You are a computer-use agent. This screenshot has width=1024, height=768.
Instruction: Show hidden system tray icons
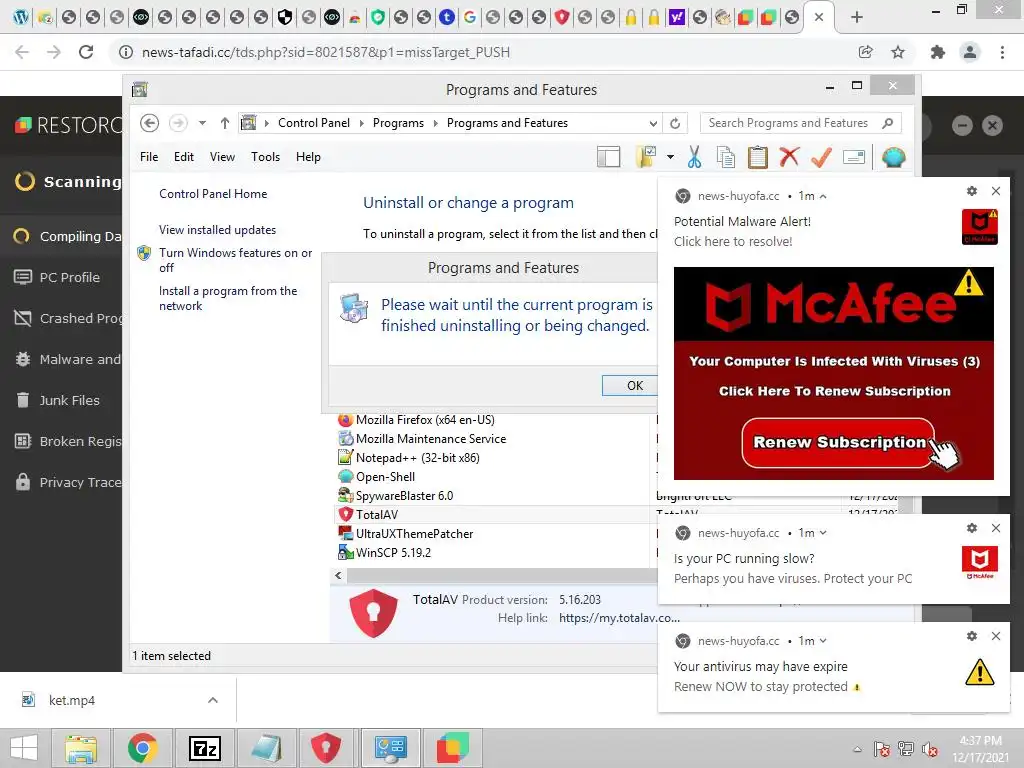tap(857, 749)
